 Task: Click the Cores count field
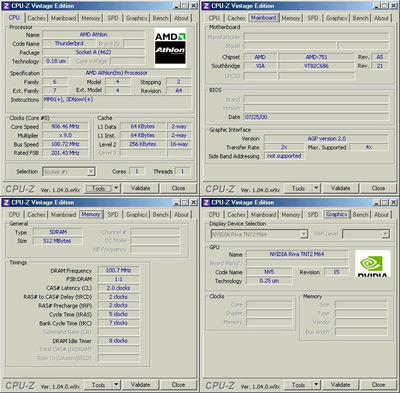point(137,171)
